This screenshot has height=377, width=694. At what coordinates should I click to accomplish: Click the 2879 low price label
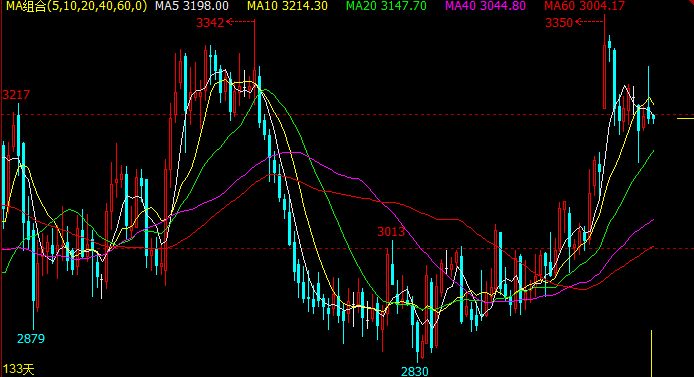(31, 339)
